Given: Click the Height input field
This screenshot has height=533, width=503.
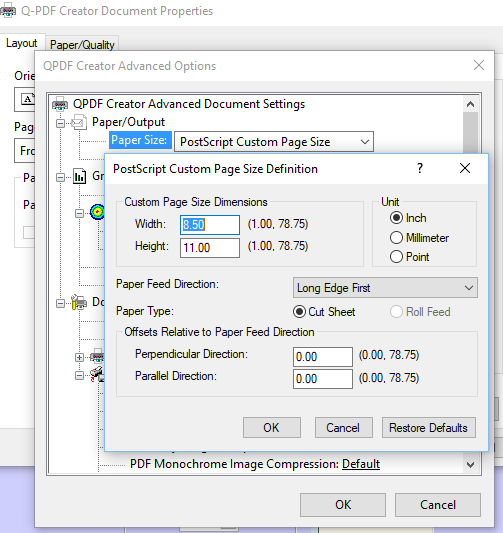Looking at the screenshot, I should click(x=210, y=248).
